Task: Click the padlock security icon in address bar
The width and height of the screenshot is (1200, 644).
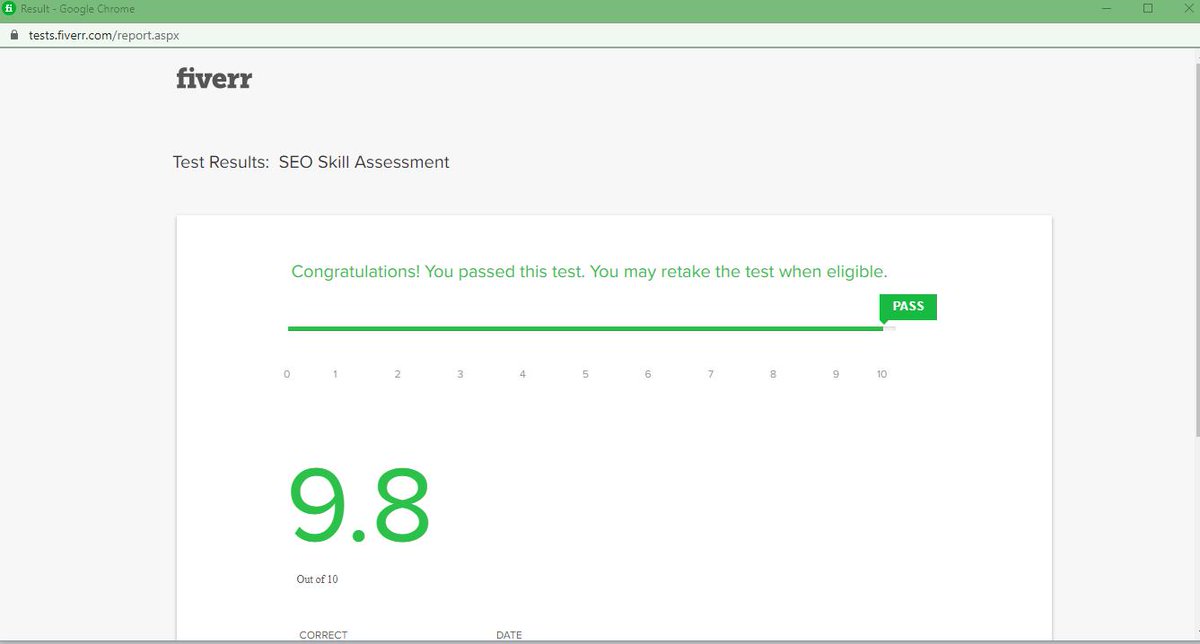Action: click(14, 34)
